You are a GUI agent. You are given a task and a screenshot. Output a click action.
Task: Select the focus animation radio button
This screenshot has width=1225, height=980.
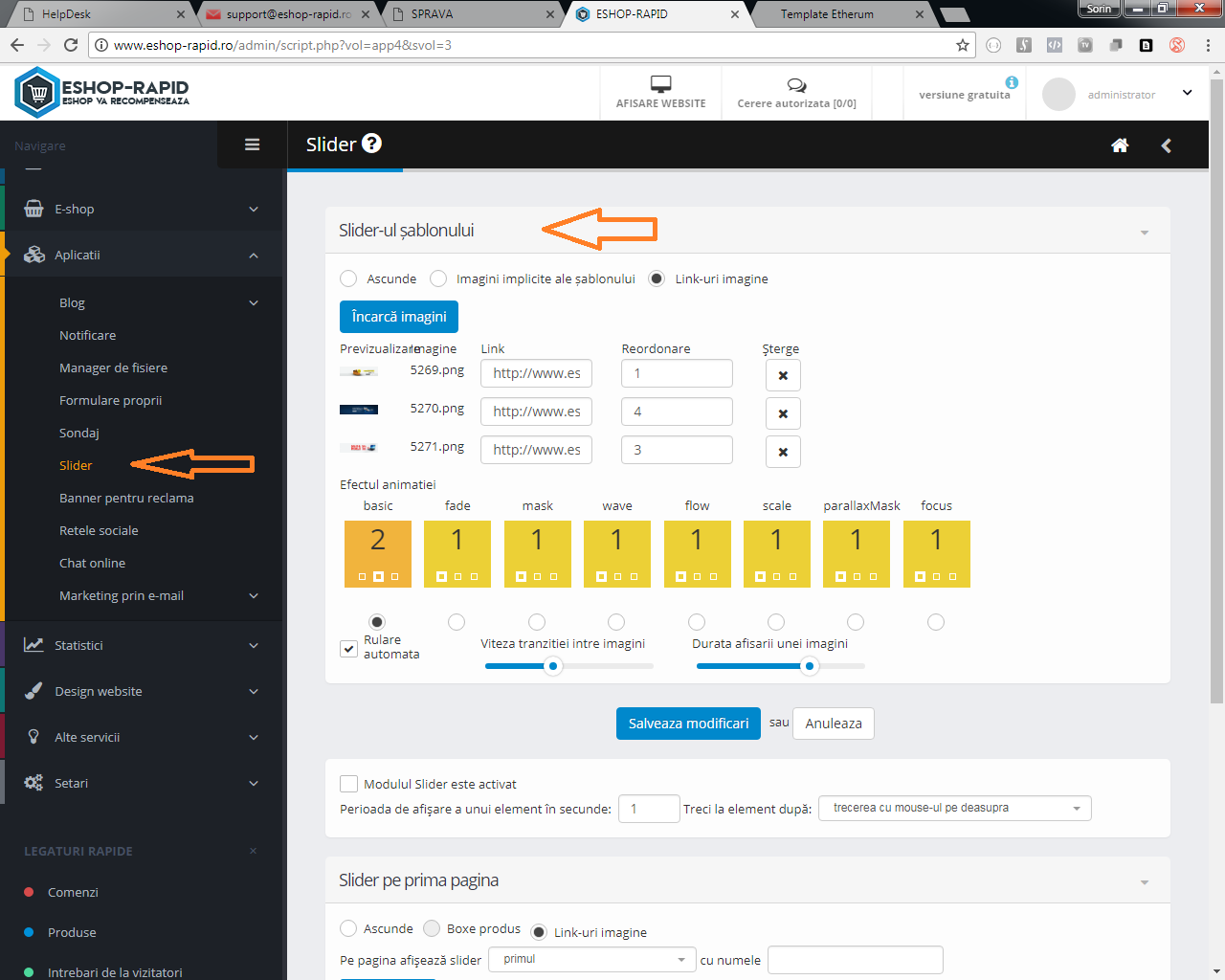936,622
